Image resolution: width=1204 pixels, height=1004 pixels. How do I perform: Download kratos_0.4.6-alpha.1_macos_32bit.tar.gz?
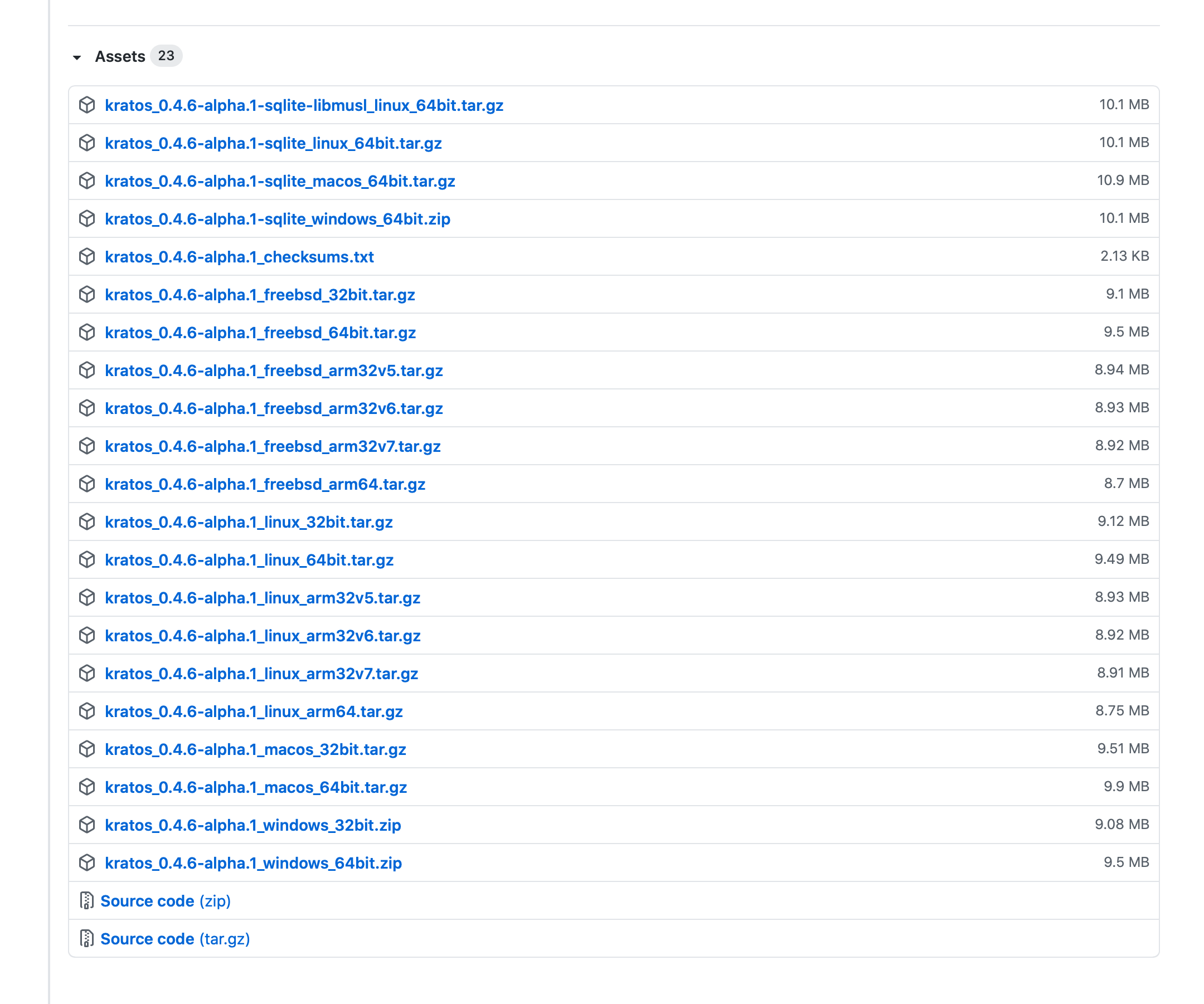click(x=255, y=749)
